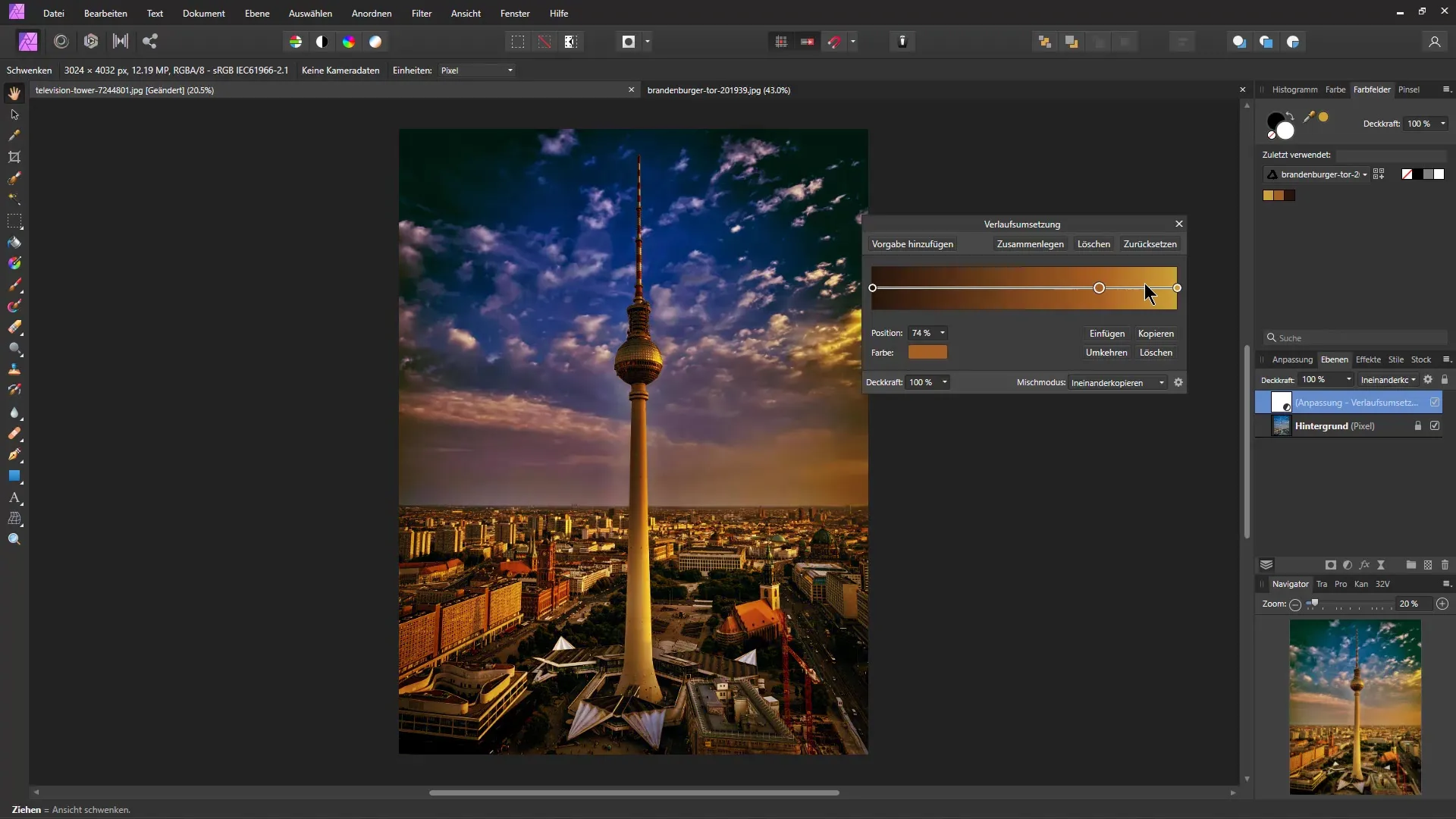Click the Navigator zoom slider

(1348, 604)
